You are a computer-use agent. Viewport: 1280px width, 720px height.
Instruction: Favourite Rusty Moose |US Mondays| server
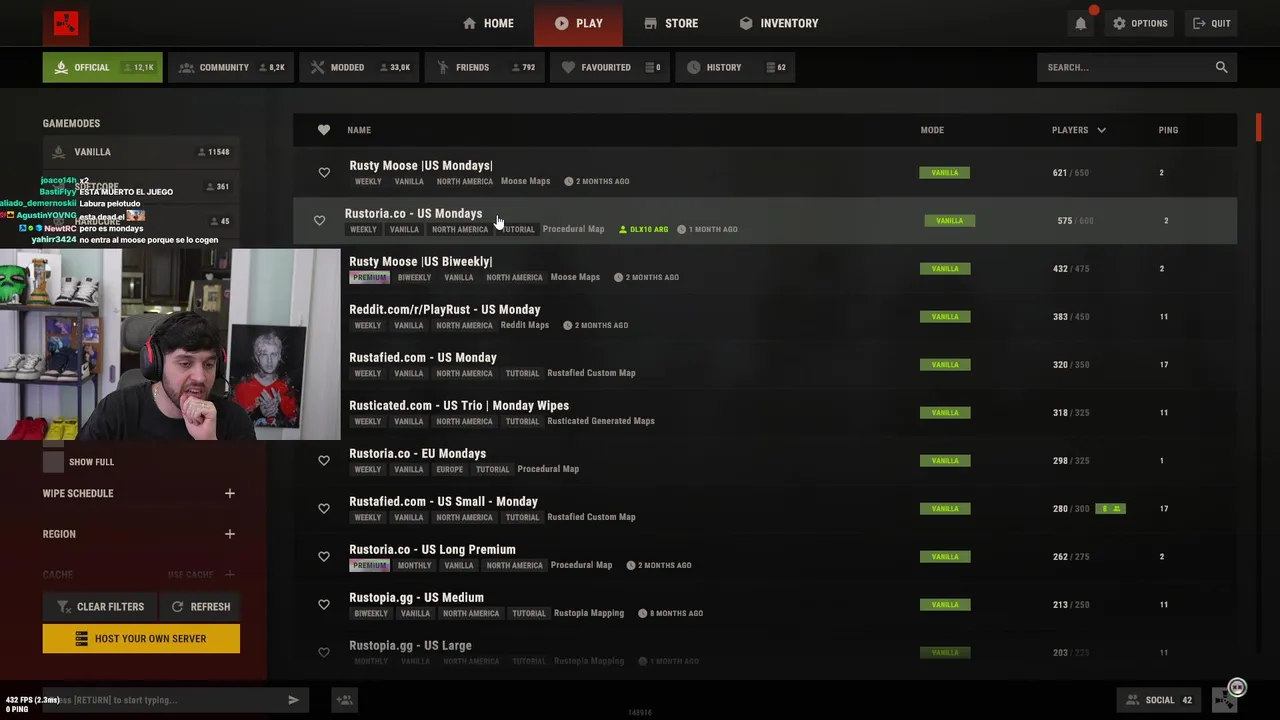pos(323,173)
